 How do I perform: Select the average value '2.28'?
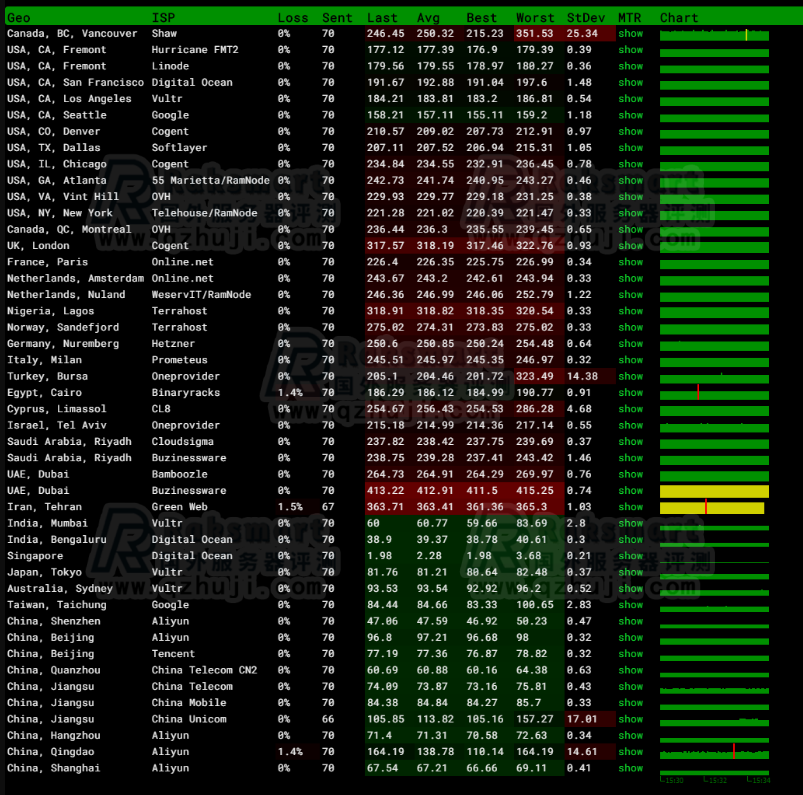point(429,556)
